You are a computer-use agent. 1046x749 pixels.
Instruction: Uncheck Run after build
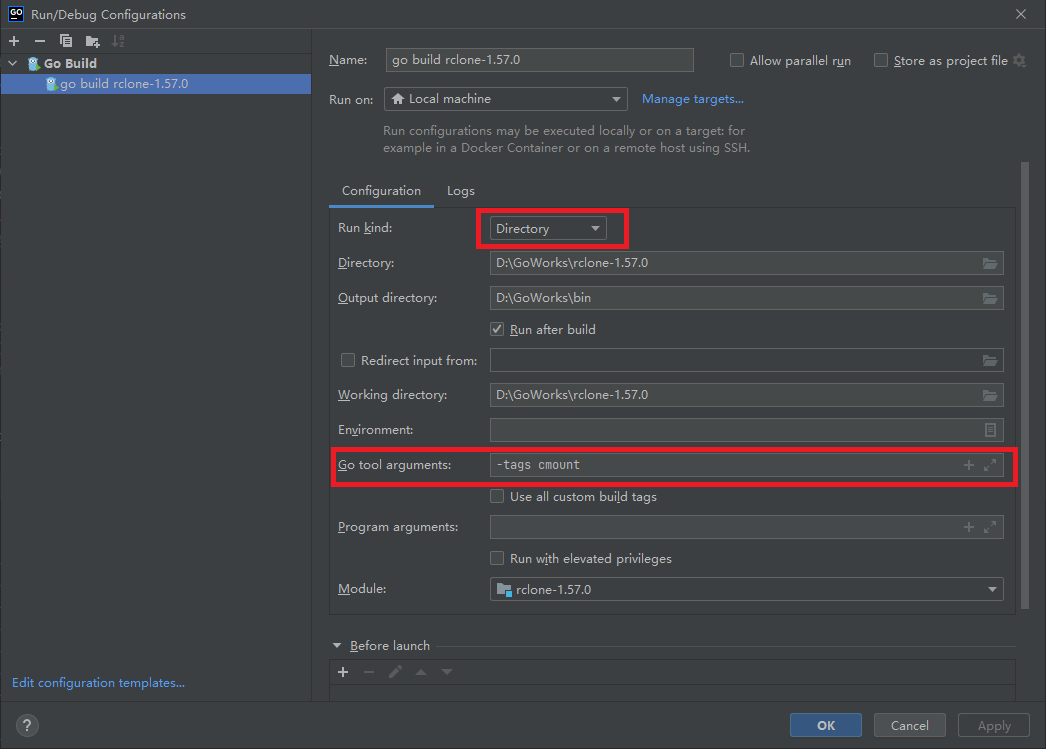(x=497, y=329)
